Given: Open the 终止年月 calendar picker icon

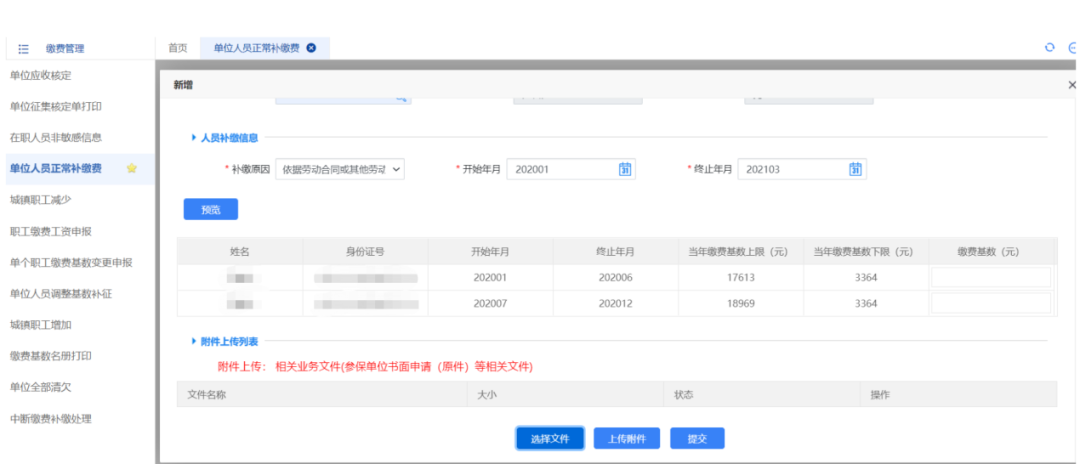Looking at the screenshot, I should pyautogui.click(x=855, y=169).
